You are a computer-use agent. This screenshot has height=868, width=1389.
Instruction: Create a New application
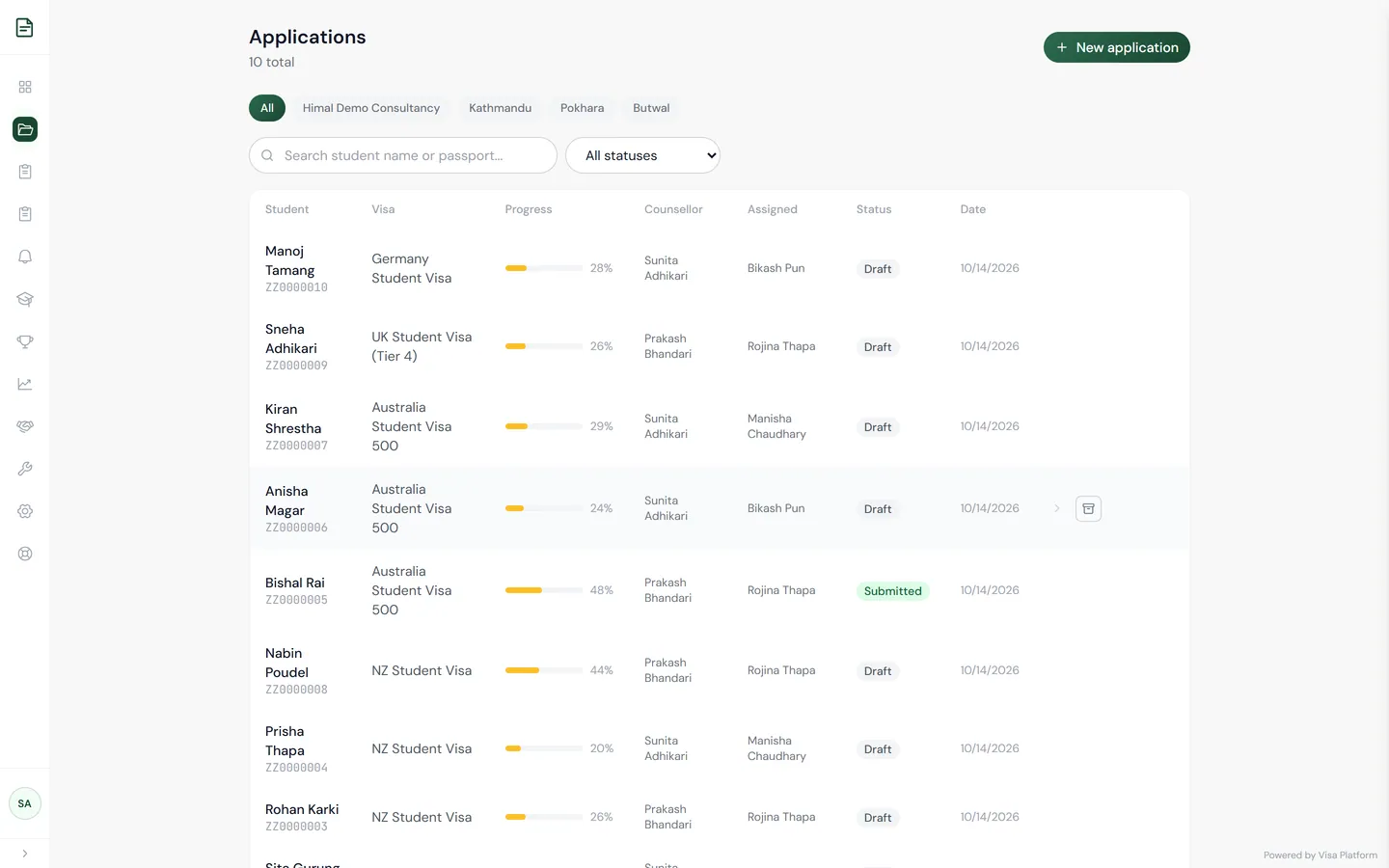(x=1117, y=47)
